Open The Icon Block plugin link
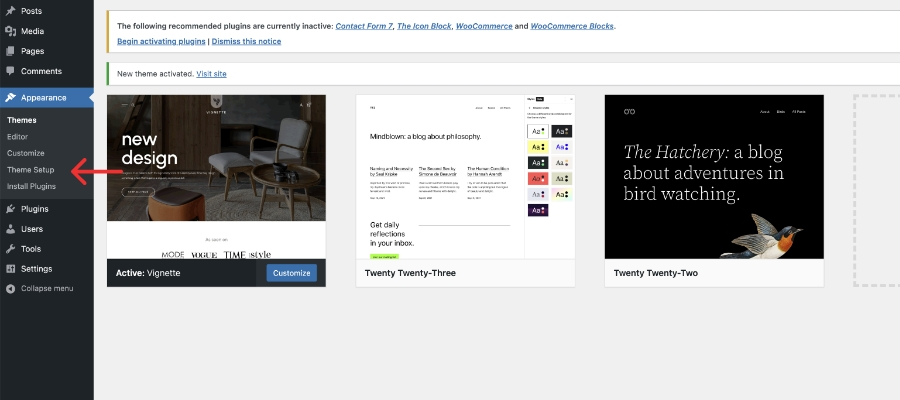The width and height of the screenshot is (900, 400). 424,26
